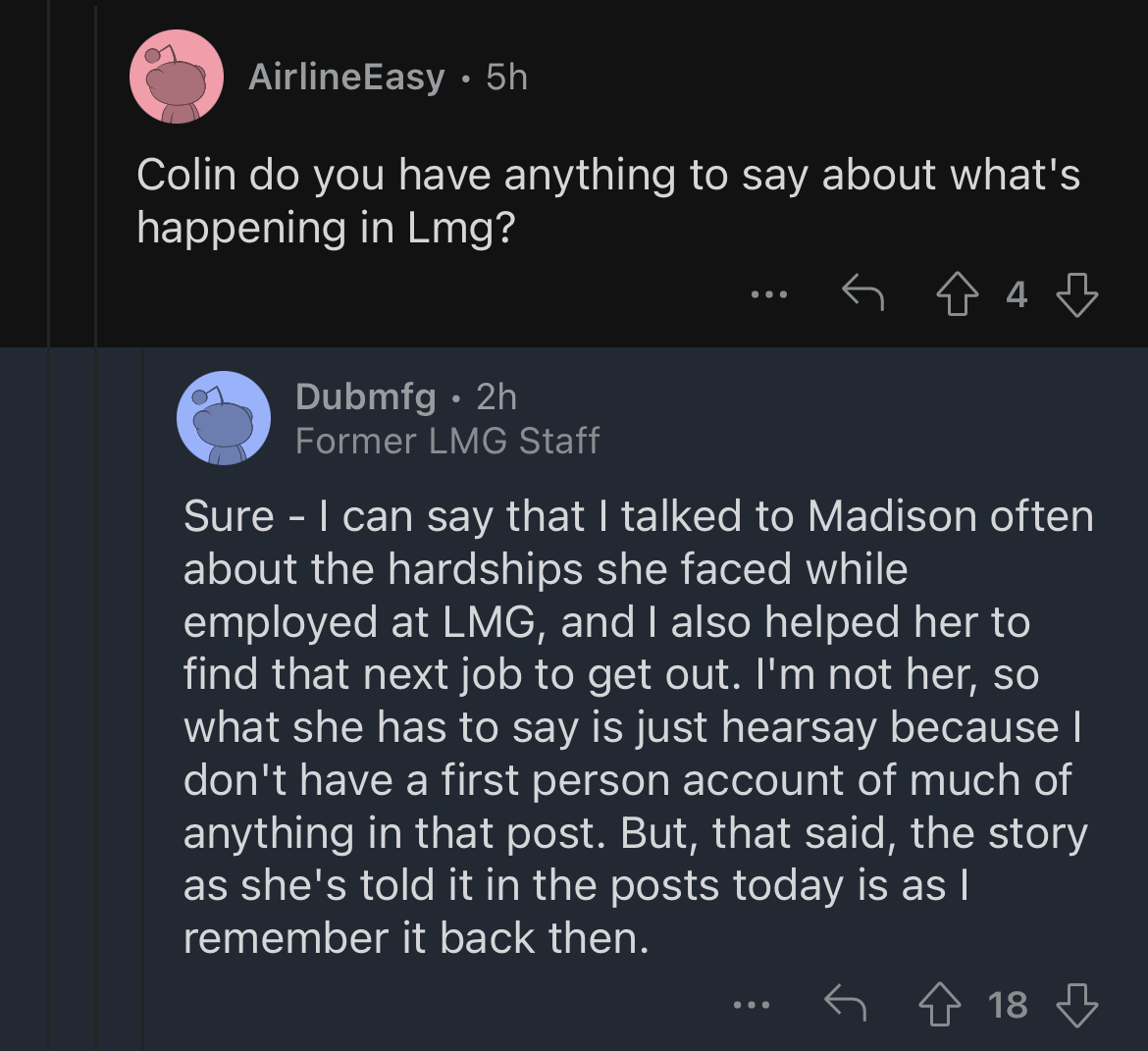Upvote AirlineEasy's comment
The height and width of the screenshot is (1051, 1148).
957,294
